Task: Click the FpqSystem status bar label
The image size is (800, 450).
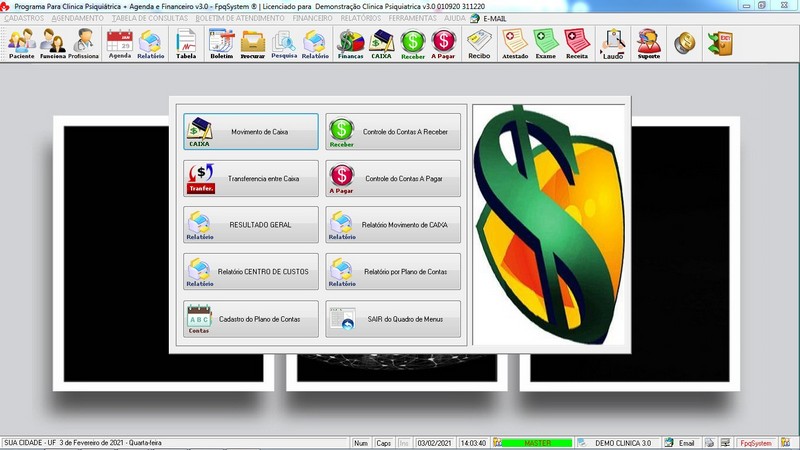Action: pyautogui.click(x=756, y=443)
